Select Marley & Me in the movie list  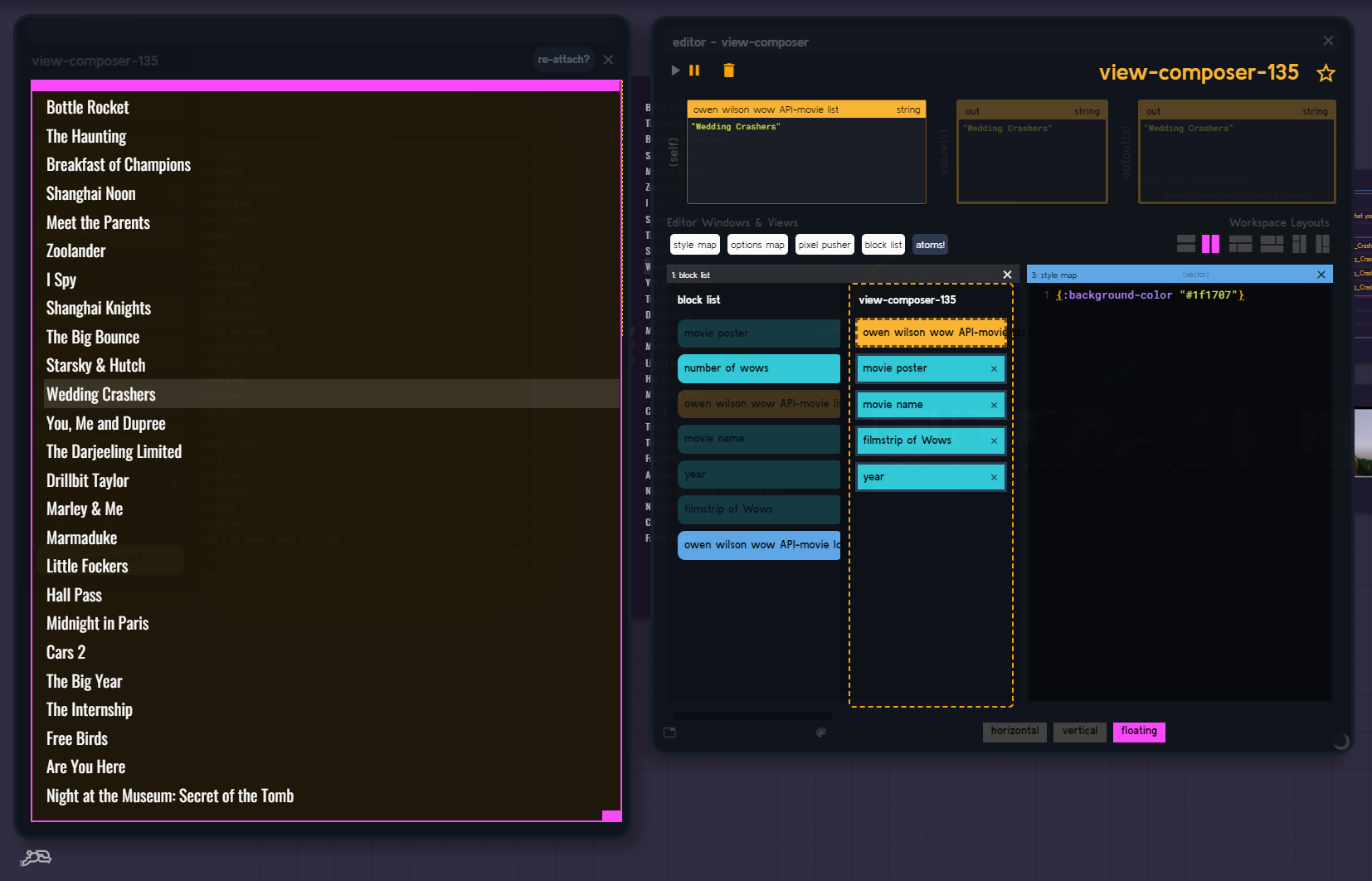pyautogui.click(x=85, y=509)
